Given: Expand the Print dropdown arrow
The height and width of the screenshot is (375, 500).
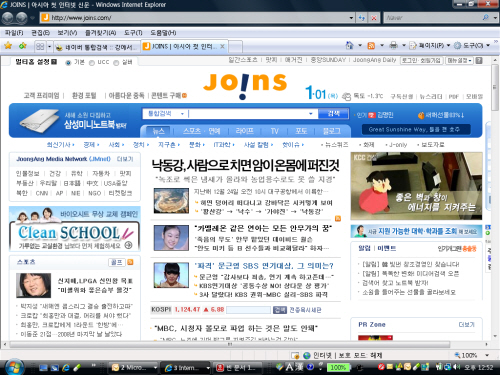Looking at the screenshot, I should (404, 45).
